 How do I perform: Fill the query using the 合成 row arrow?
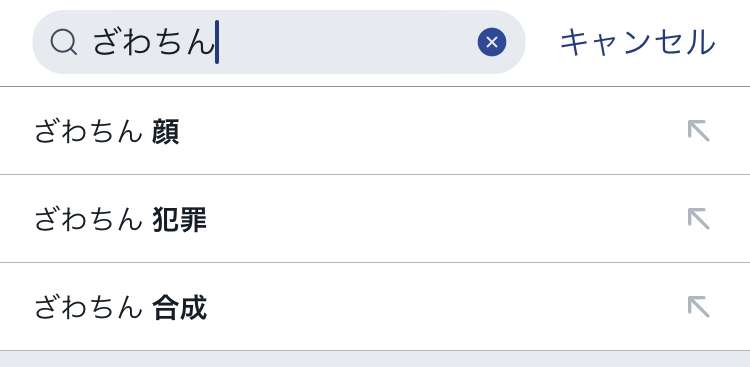point(698,307)
